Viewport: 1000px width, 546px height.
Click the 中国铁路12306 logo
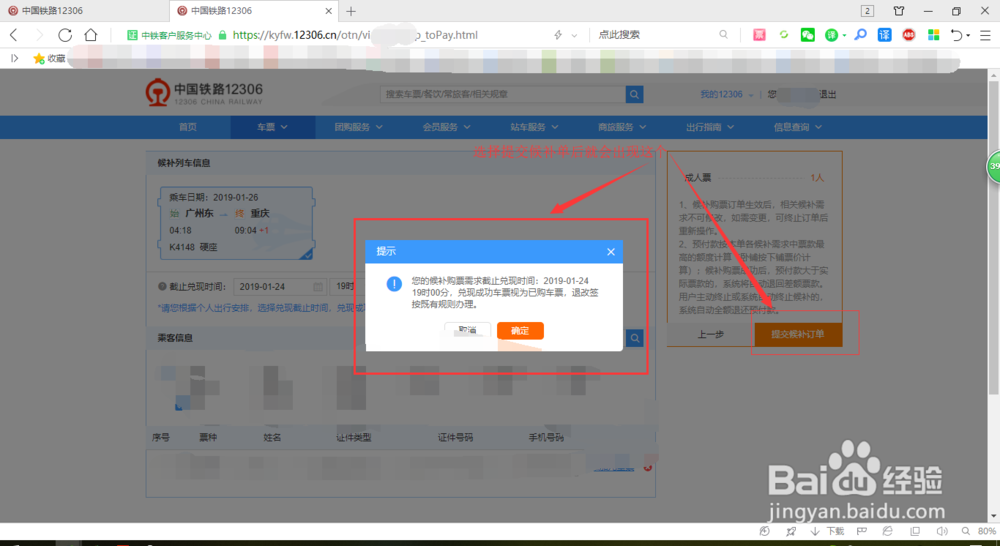pos(204,93)
